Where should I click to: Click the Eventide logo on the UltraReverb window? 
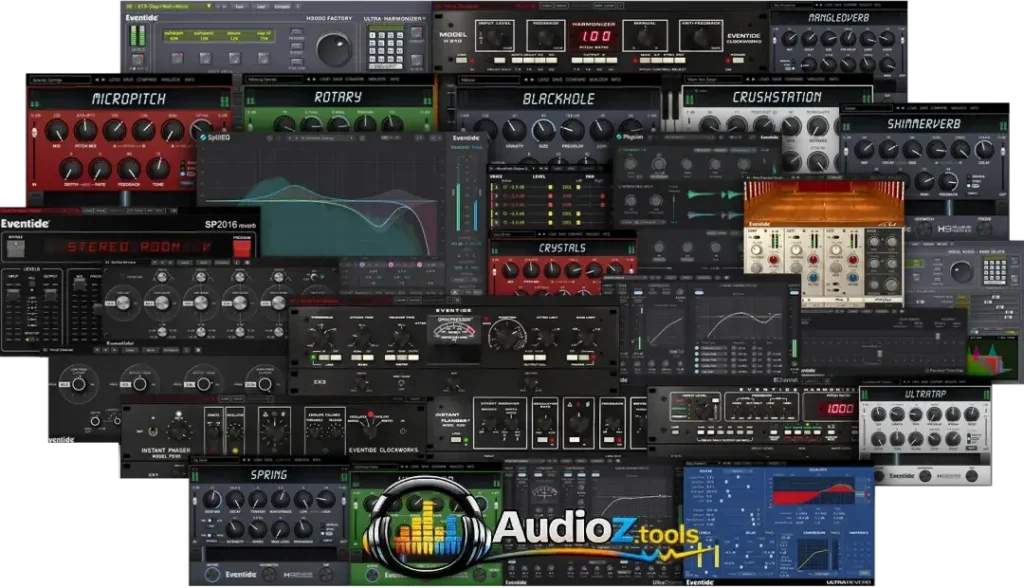698,581
